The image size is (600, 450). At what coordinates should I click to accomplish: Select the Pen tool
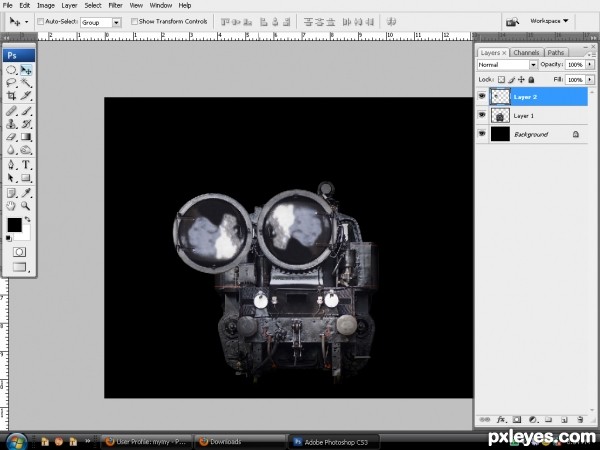(11, 165)
